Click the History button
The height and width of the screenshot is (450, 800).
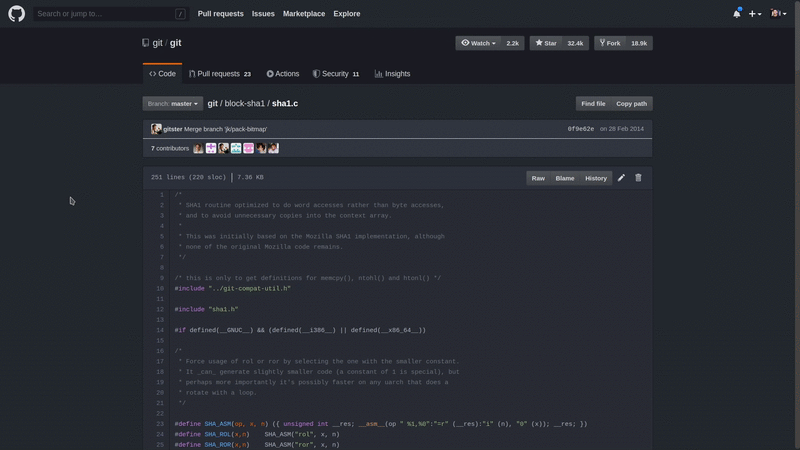pyautogui.click(x=596, y=178)
